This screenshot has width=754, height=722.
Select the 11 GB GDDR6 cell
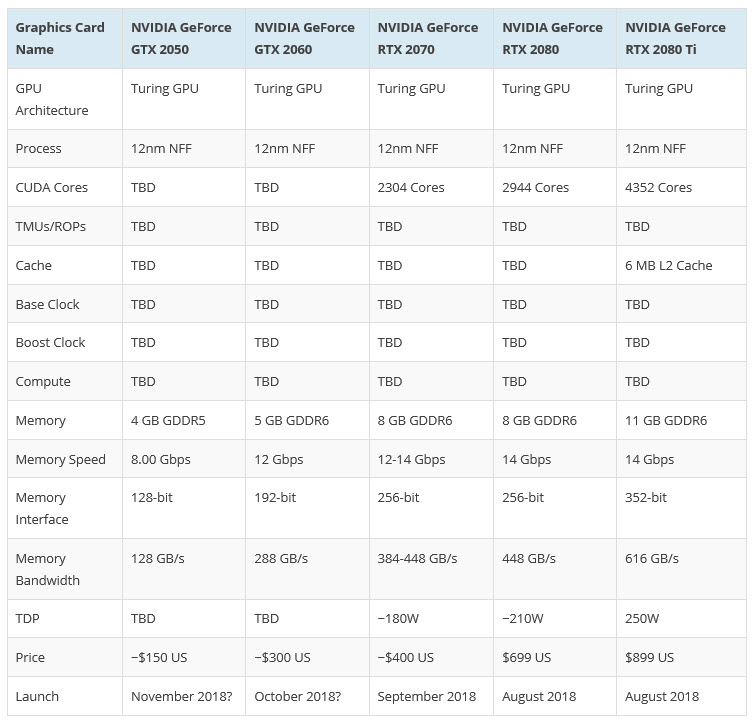pos(666,420)
